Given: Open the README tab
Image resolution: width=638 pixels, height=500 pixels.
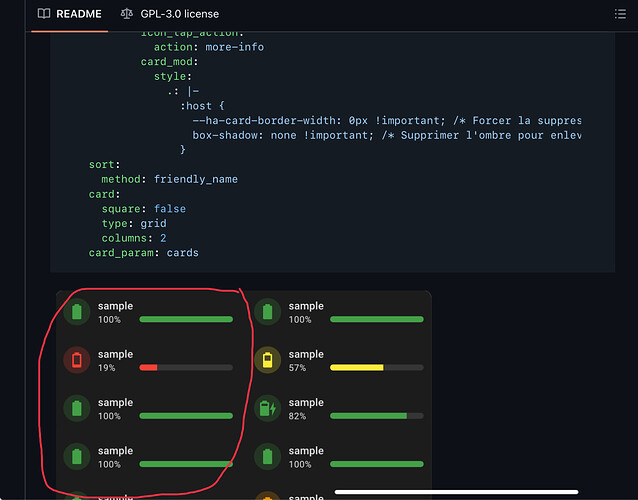Looking at the screenshot, I should (70, 14).
